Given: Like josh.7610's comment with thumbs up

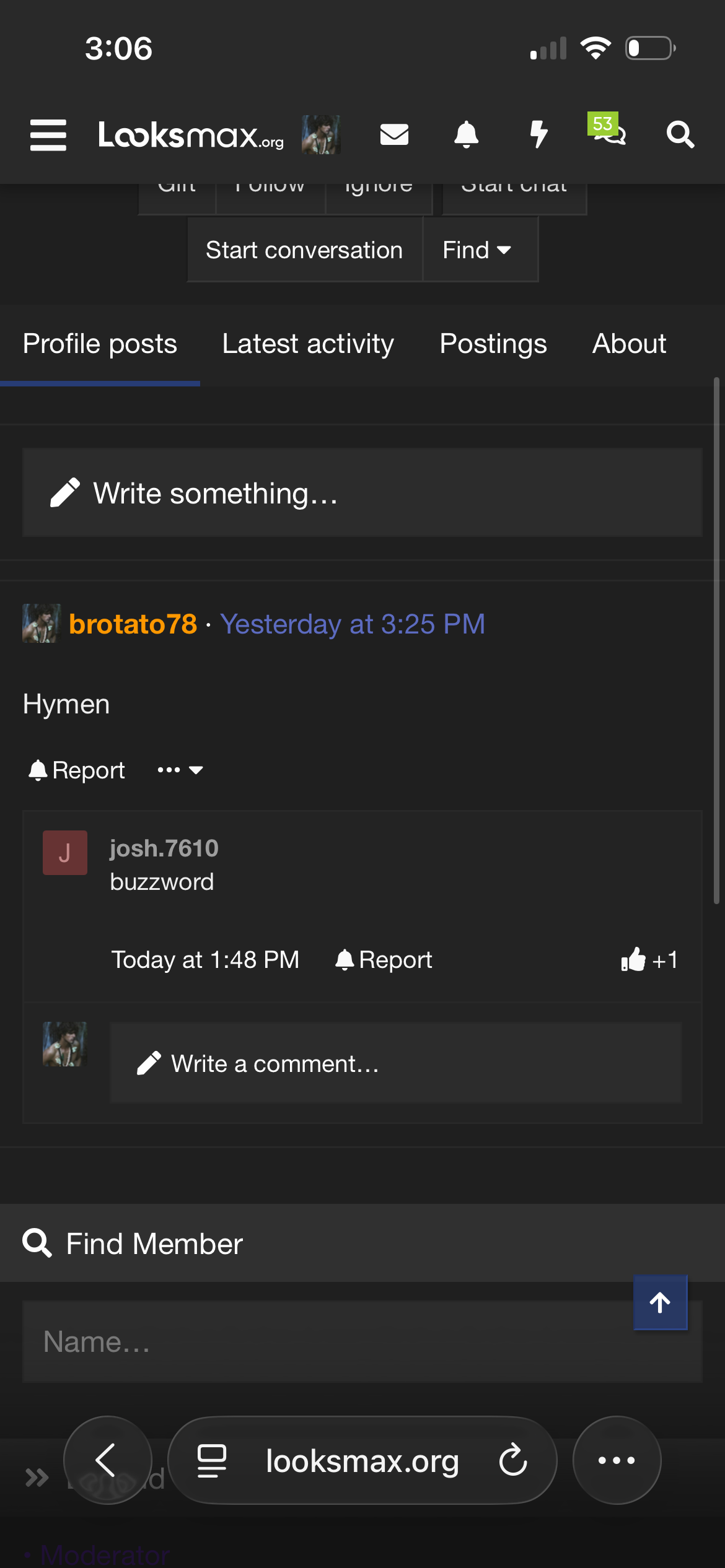Looking at the screenshot, I should [x=633, y=960].
